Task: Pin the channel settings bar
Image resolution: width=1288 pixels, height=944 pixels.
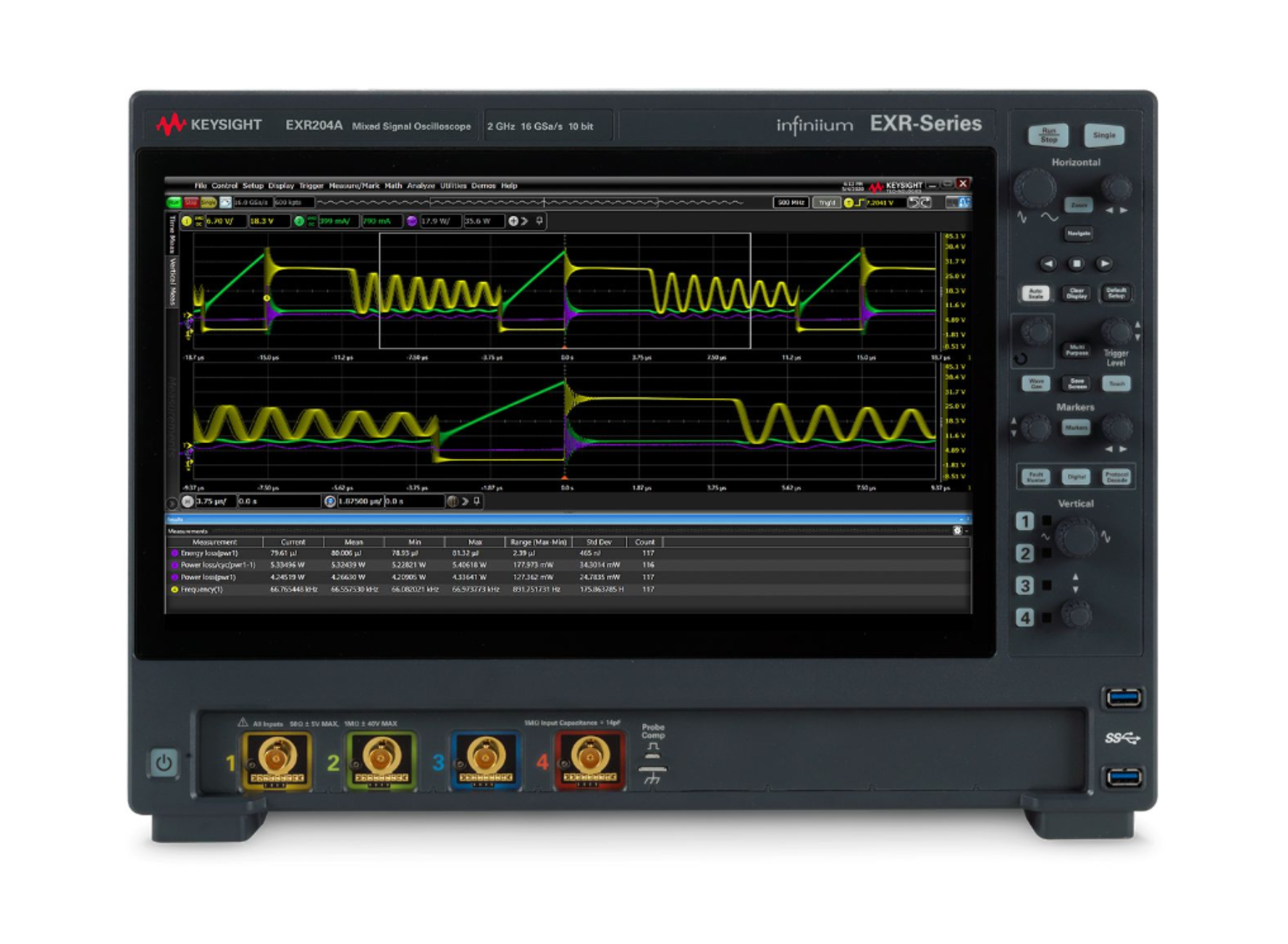Action: [539, 222]
